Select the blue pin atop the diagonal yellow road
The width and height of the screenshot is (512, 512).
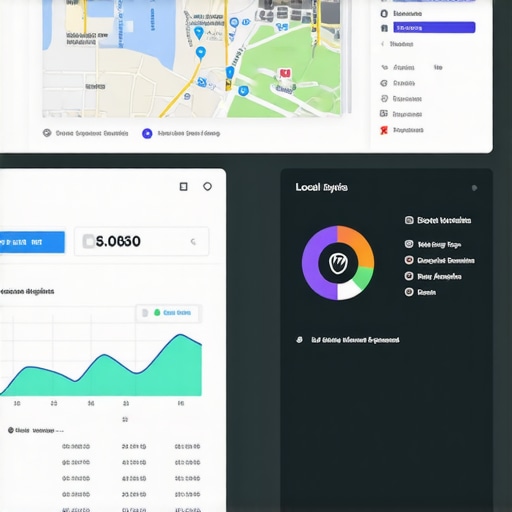pyautogui.click(x=200, y=53)
